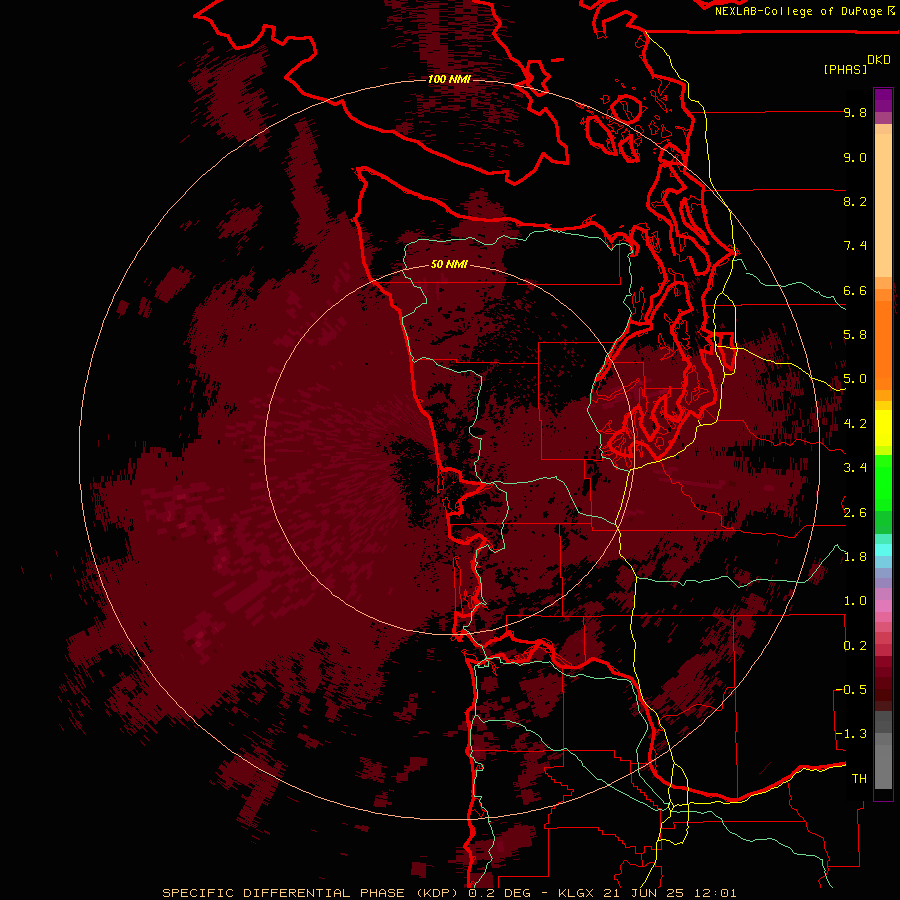Image resolution: width=900 pixels, height=900 pixels.
Task: Click the 6.6 scale value
Action: [855, 290]
